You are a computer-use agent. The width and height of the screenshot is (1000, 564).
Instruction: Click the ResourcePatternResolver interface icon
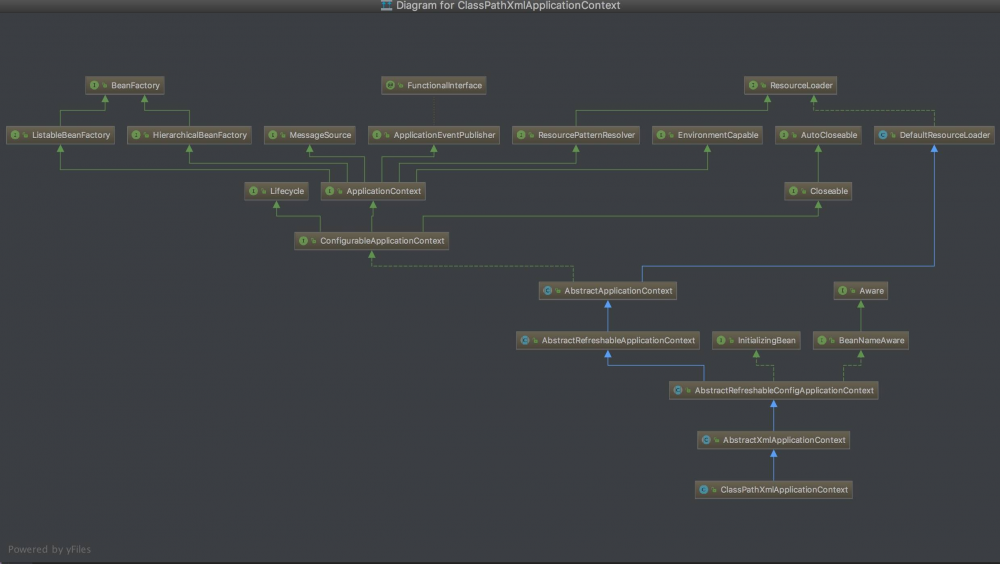[x=521, y=135]
